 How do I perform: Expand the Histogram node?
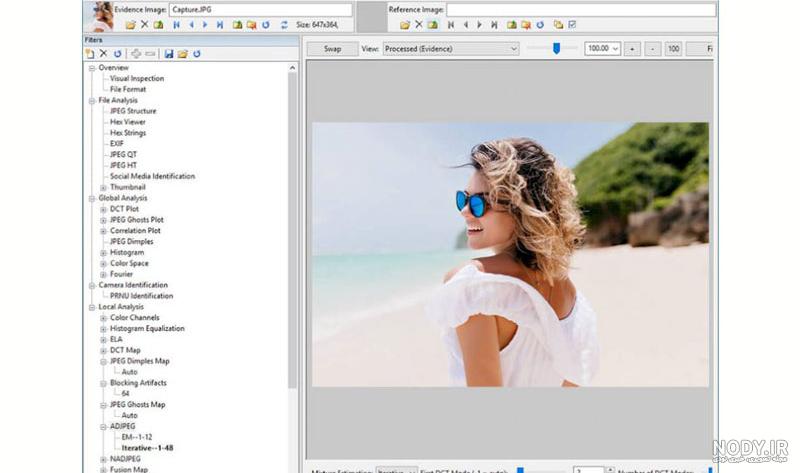point(104,253)
